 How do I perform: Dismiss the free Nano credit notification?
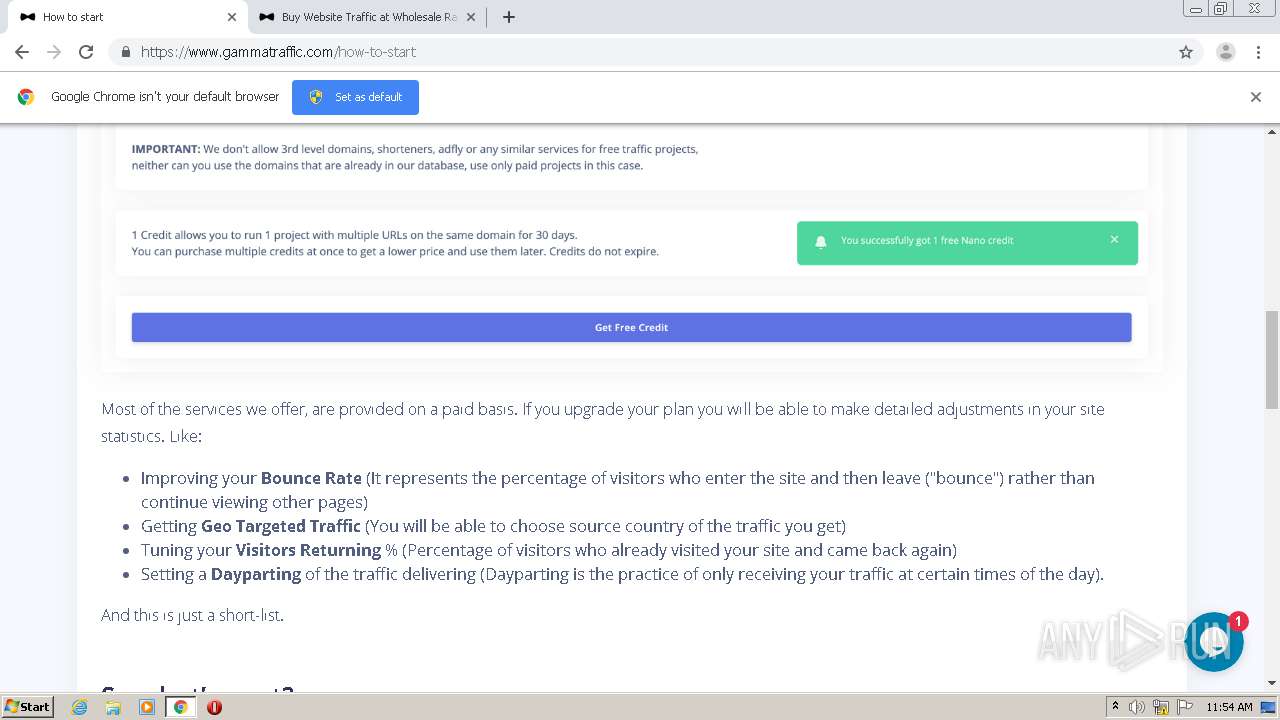pyautogui.click(x=1114, y=240)
